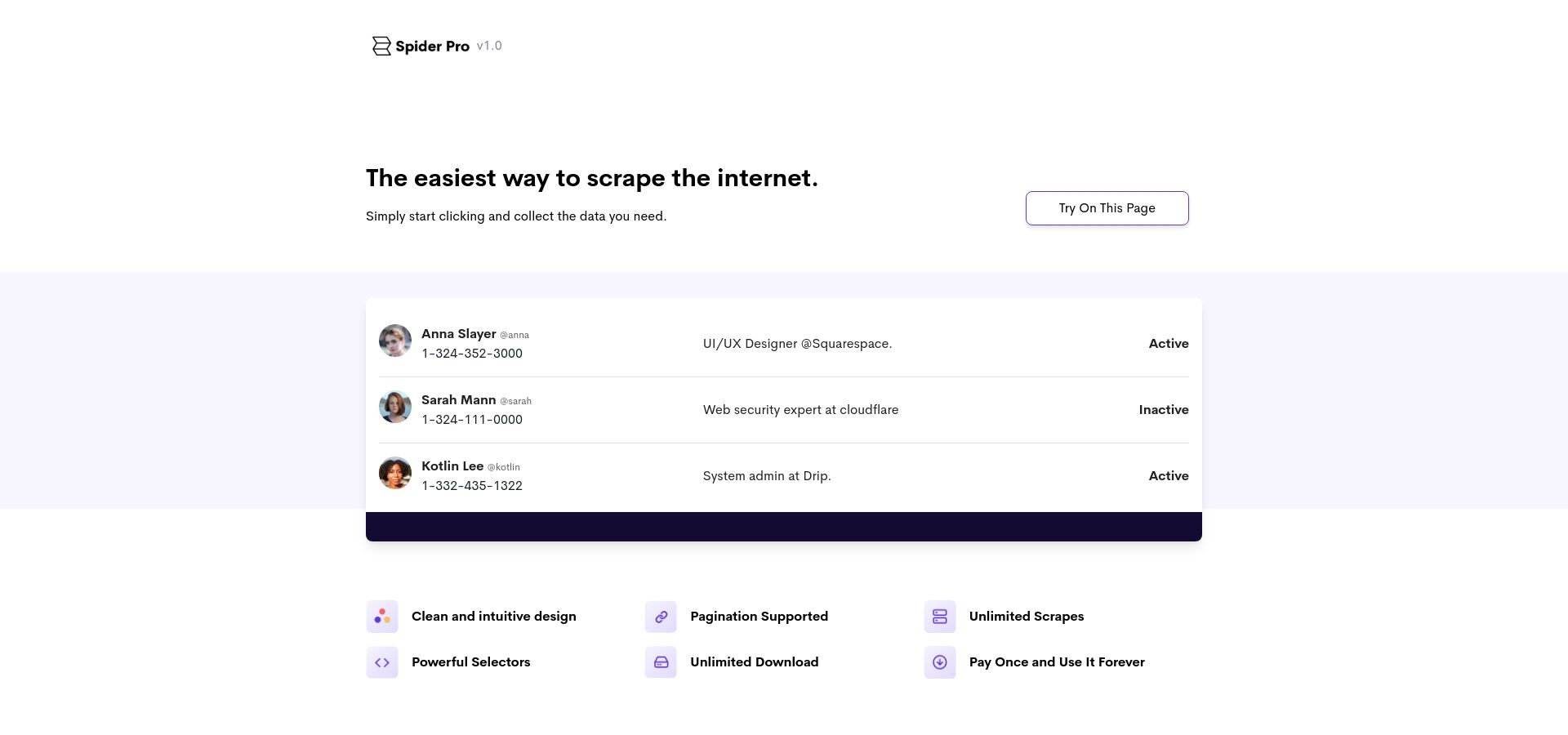Click the @sarah handle

[x=515, y=401]
